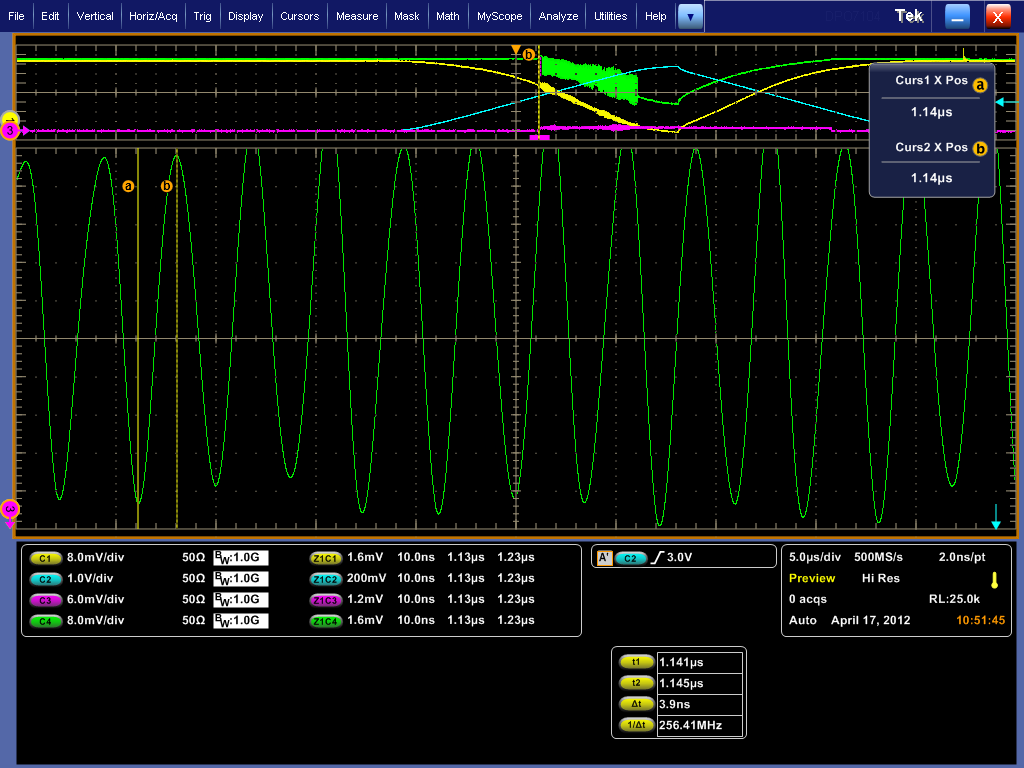The height and width of the screenshot is (768, 1024).
Task: Click cursor b marker in zoomed waveform
Action: point(167,186)
